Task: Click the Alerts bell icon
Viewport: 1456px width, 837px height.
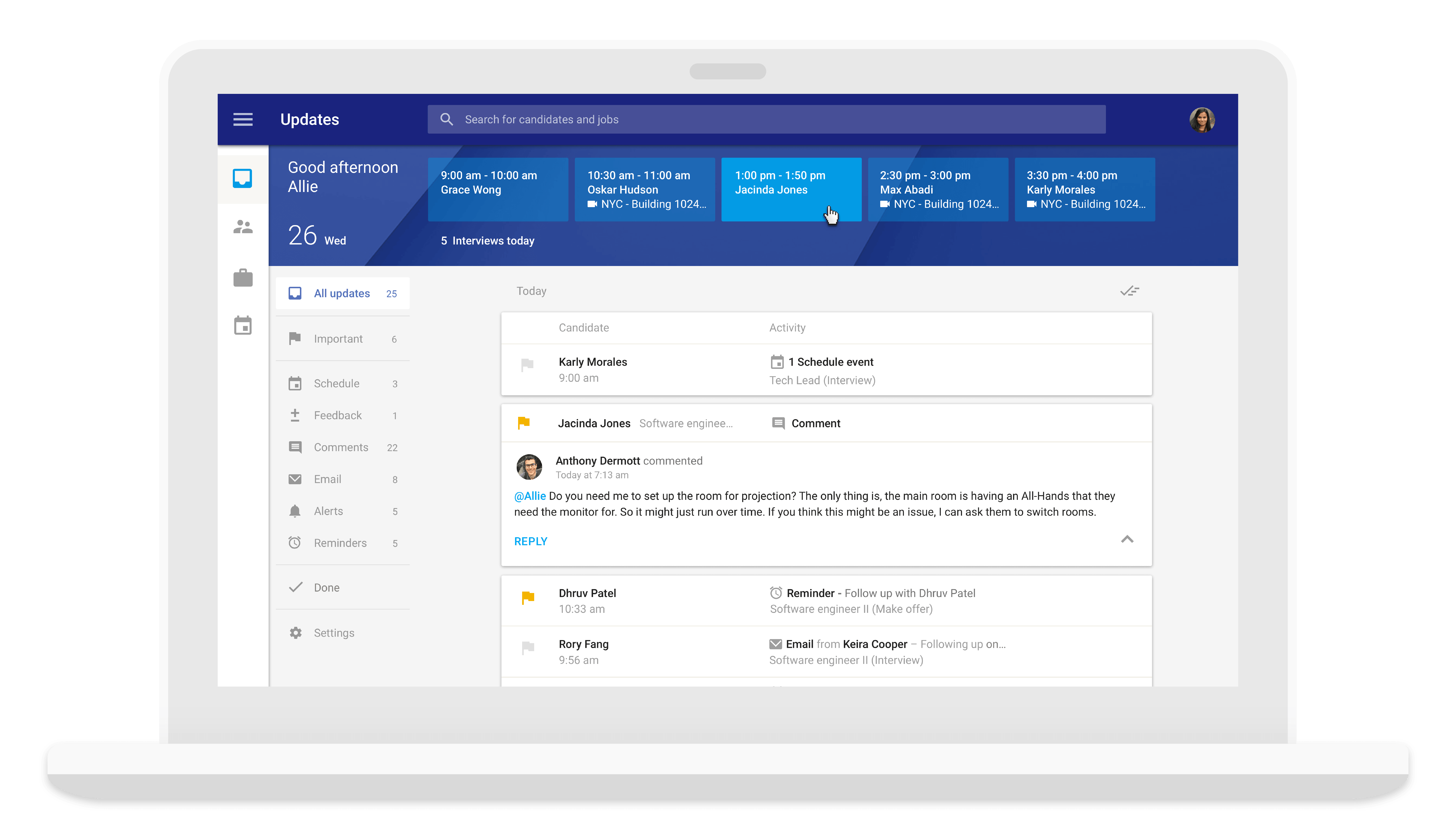Action: [295, 511]
